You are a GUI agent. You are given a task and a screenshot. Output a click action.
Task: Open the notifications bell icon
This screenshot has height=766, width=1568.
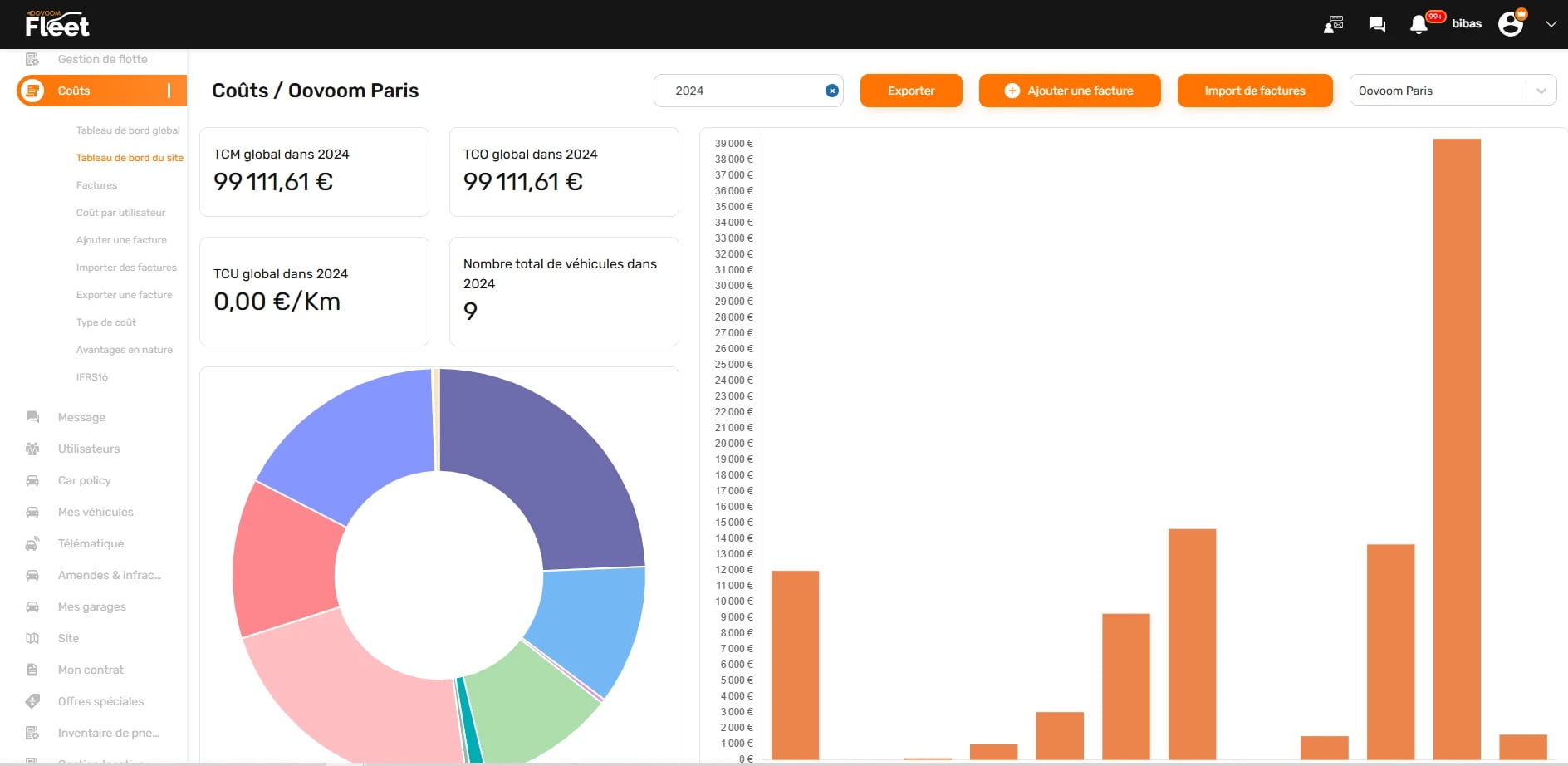point(1419,25)
